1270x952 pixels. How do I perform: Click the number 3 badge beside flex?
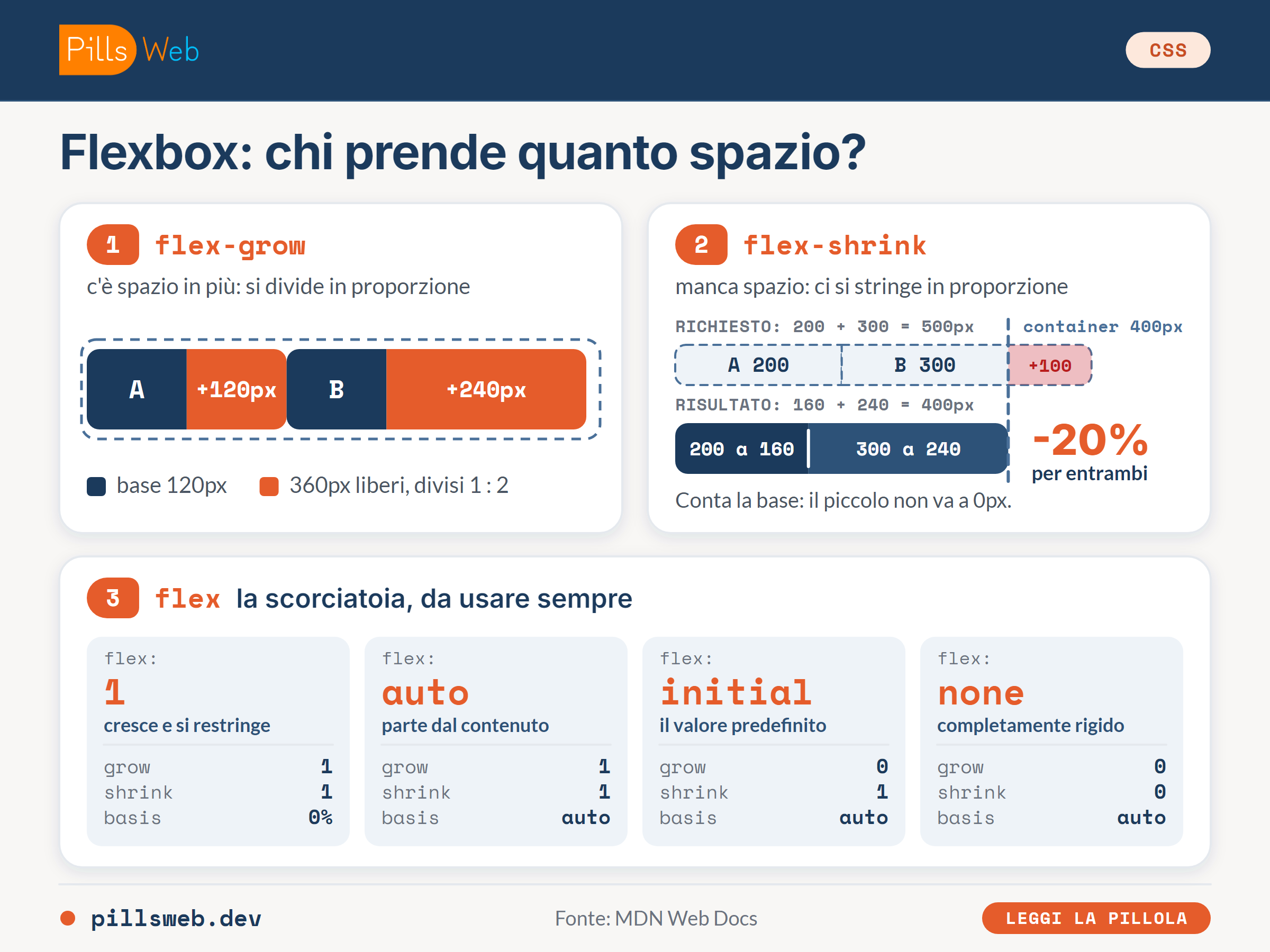tap(113, 597)
